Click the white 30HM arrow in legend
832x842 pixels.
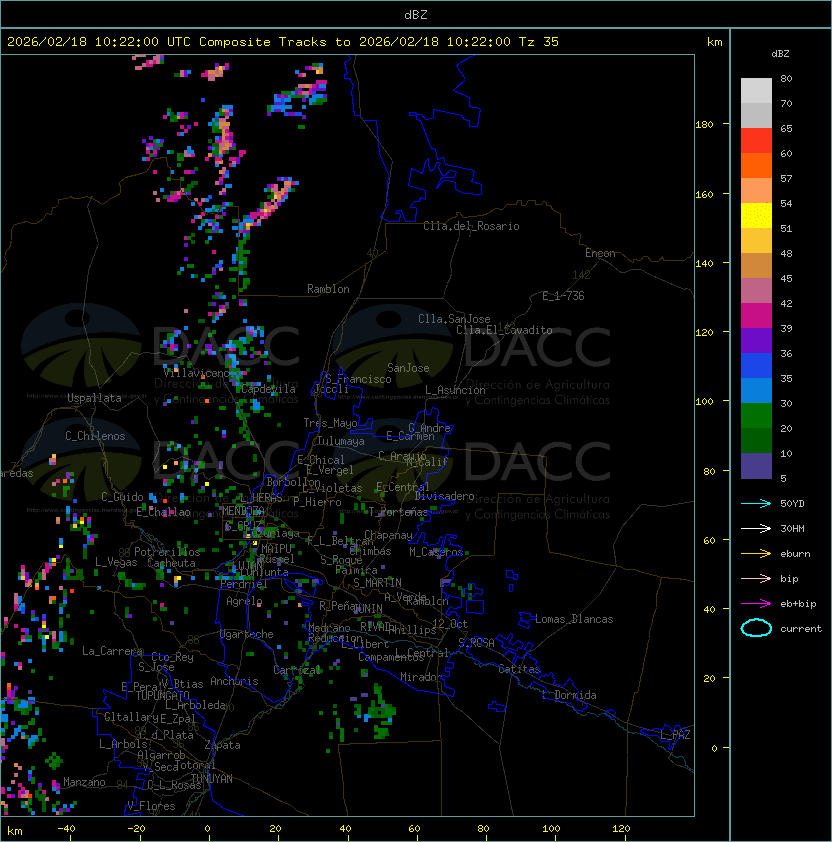click(x=756, y=528)
